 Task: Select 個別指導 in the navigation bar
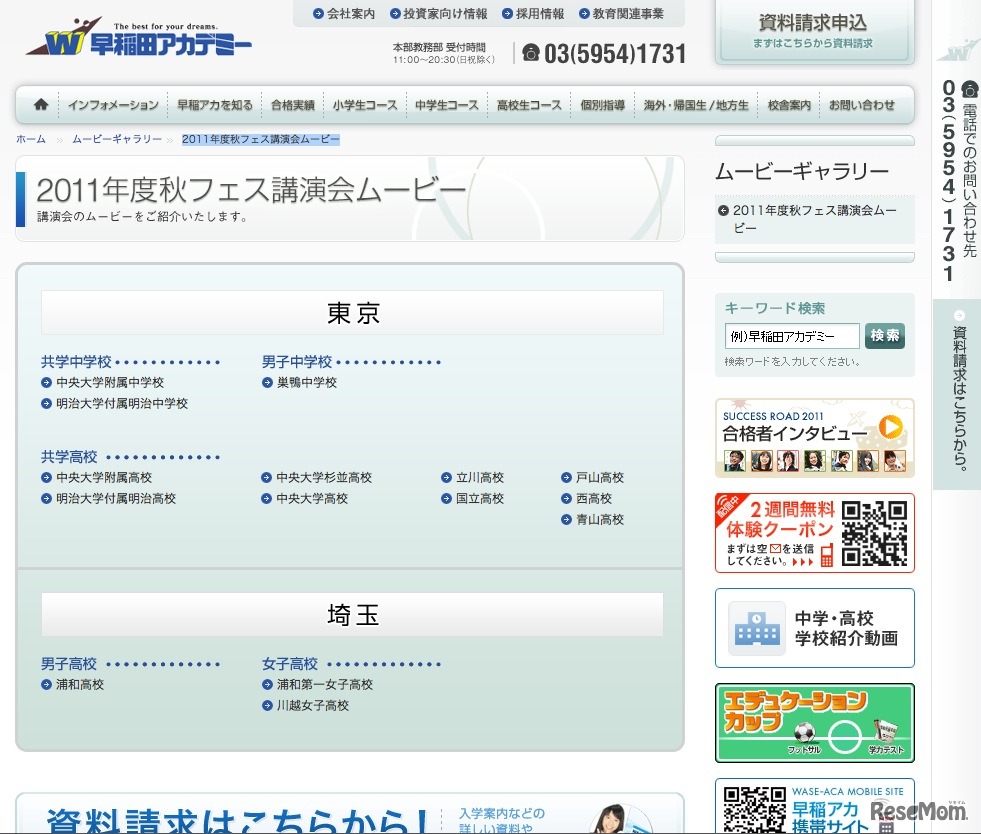(x=602, y=105)
